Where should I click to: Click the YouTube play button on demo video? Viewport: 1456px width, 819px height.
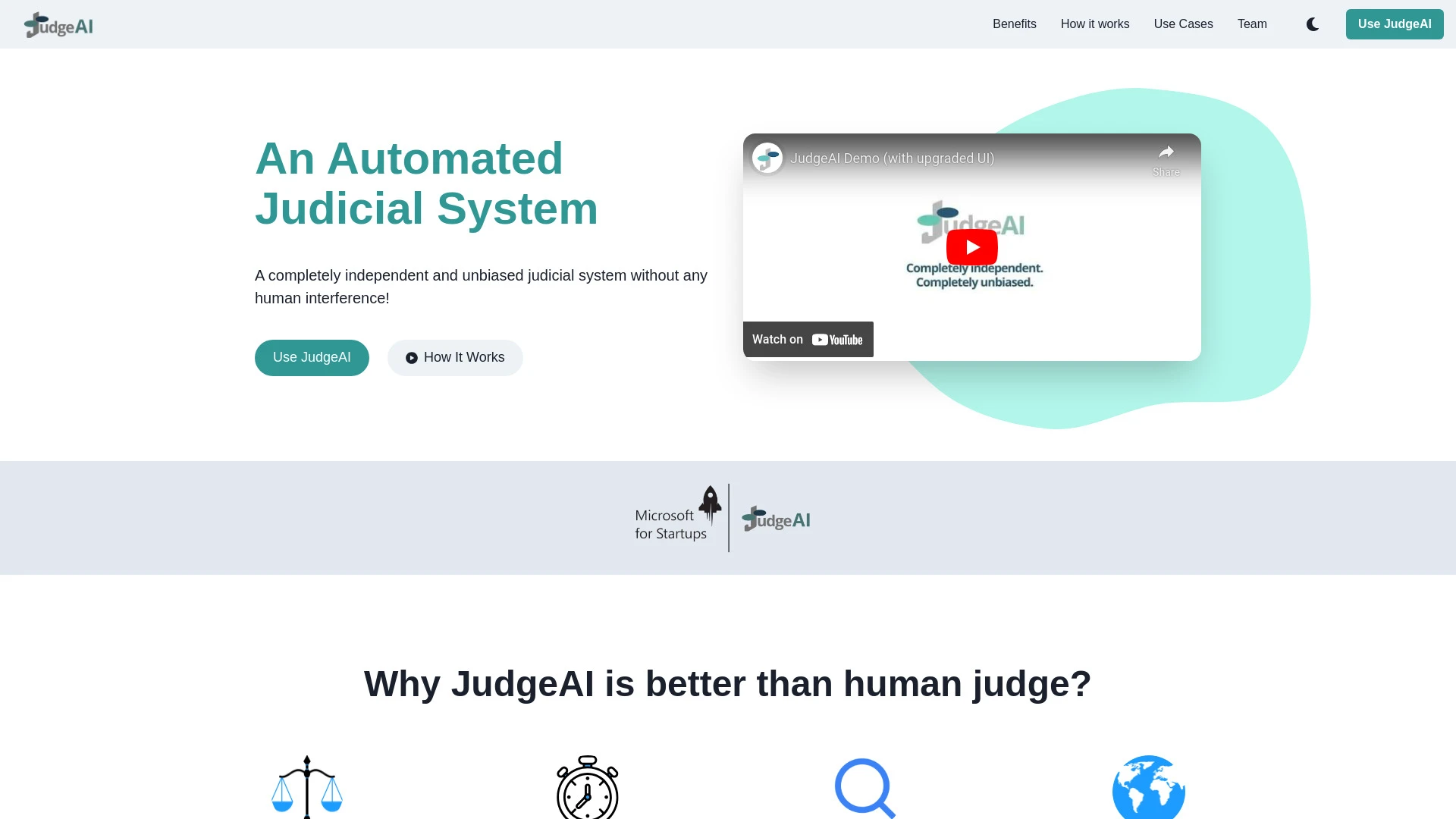[x=972, y=247]
